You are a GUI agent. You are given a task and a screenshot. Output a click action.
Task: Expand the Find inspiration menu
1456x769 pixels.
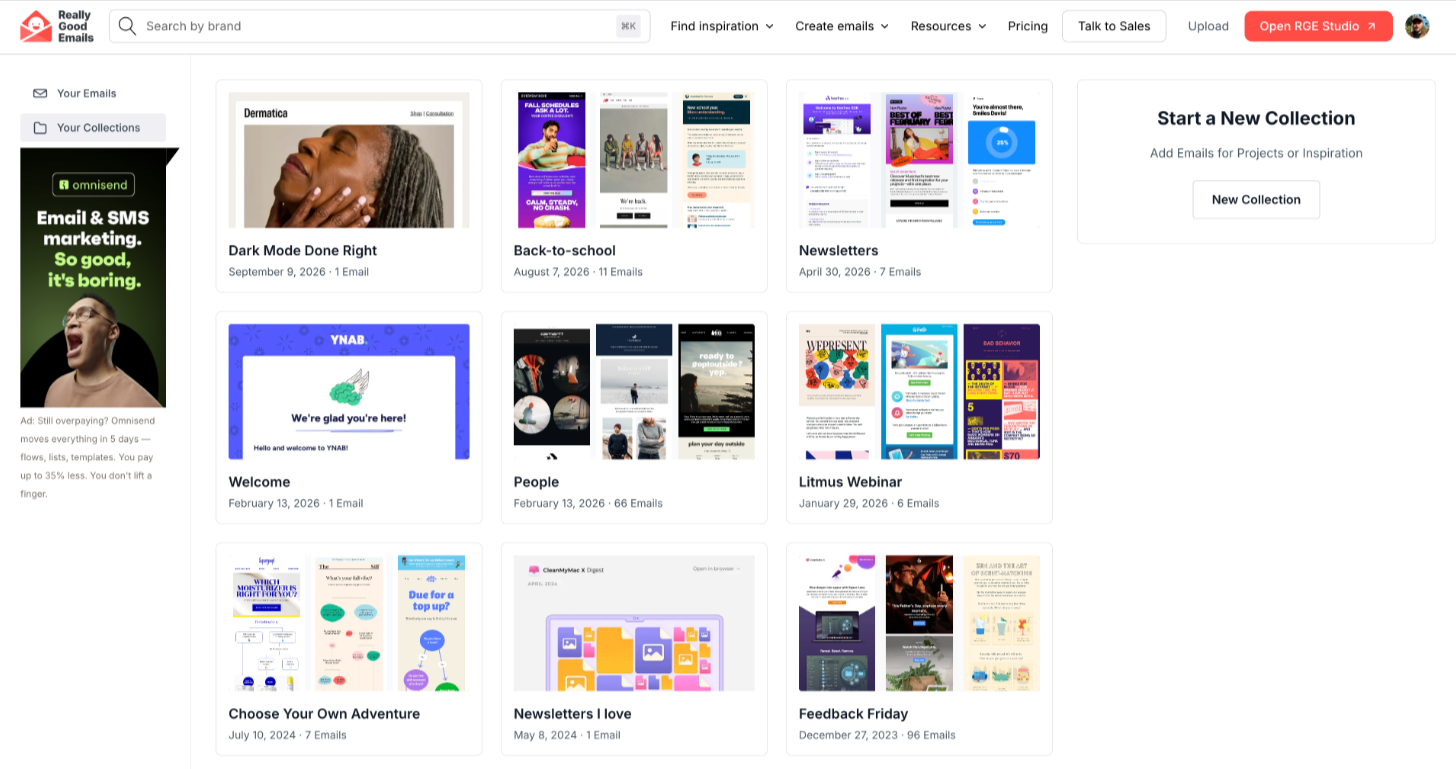click(x=722, y=26)
